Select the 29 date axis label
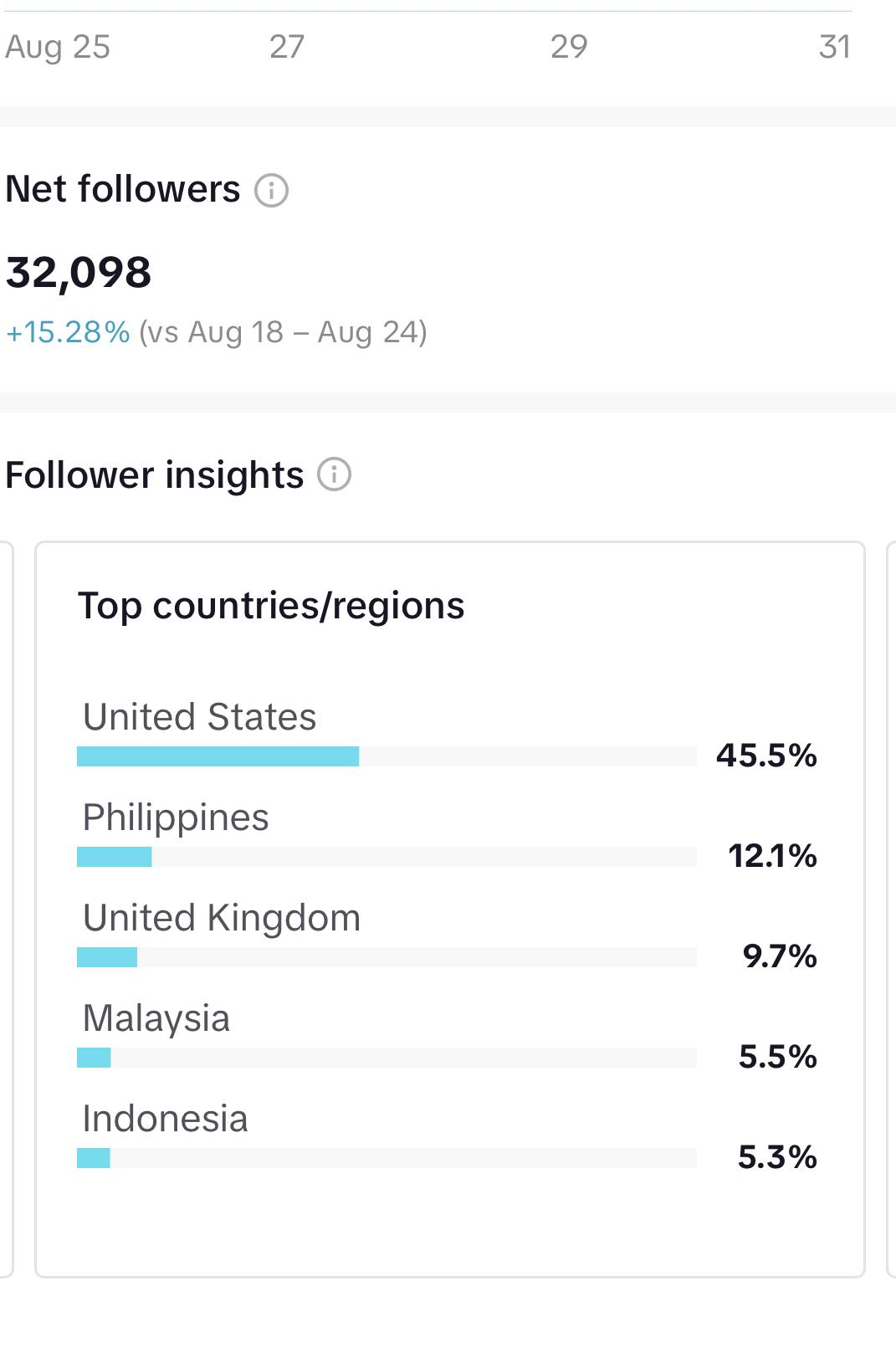This screenshot has height=1353, width=896. point(569,47)
